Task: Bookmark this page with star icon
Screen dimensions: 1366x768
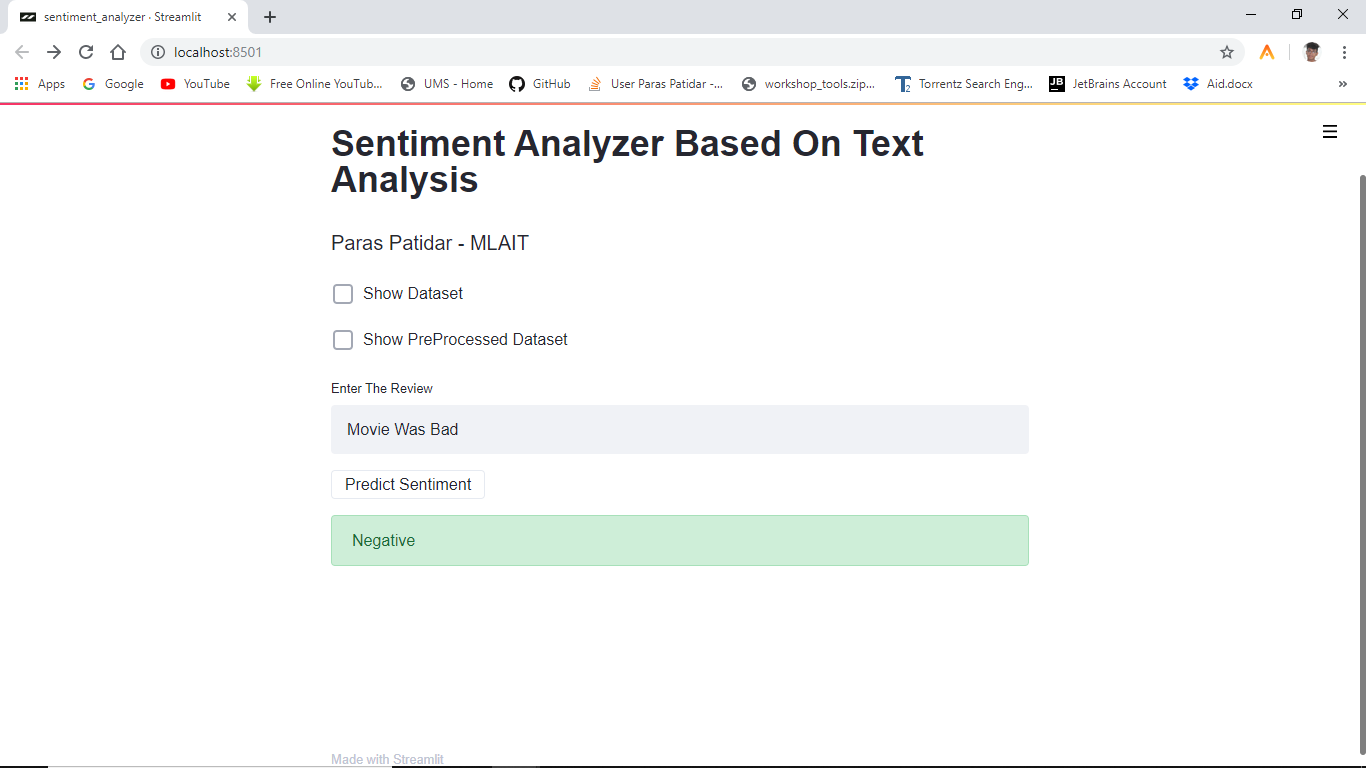Action: tap(1226, 52)
